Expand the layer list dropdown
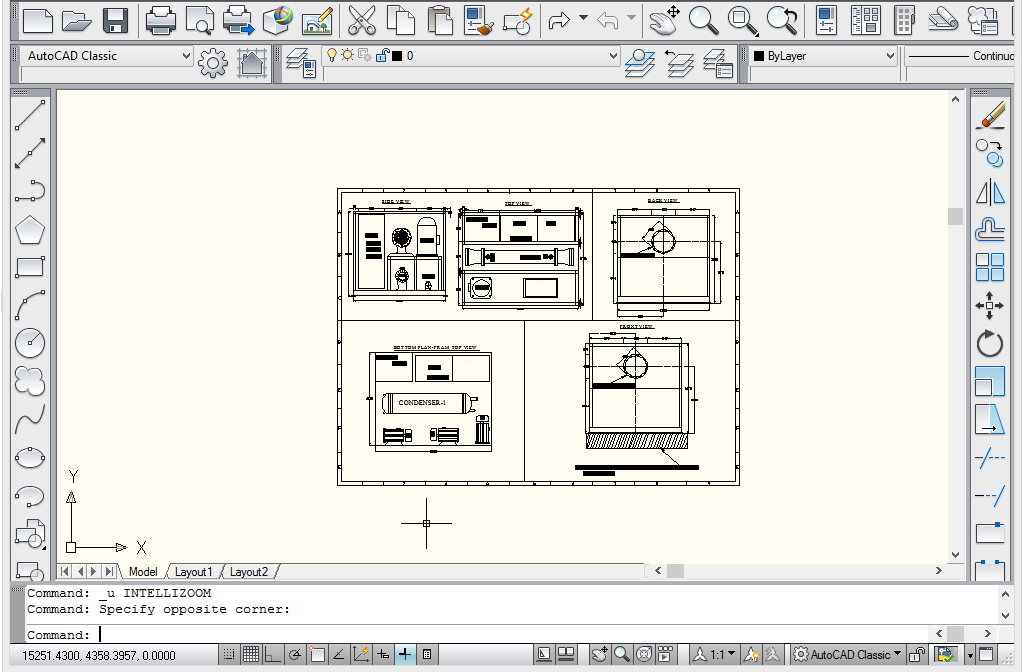 coord(614,57)
